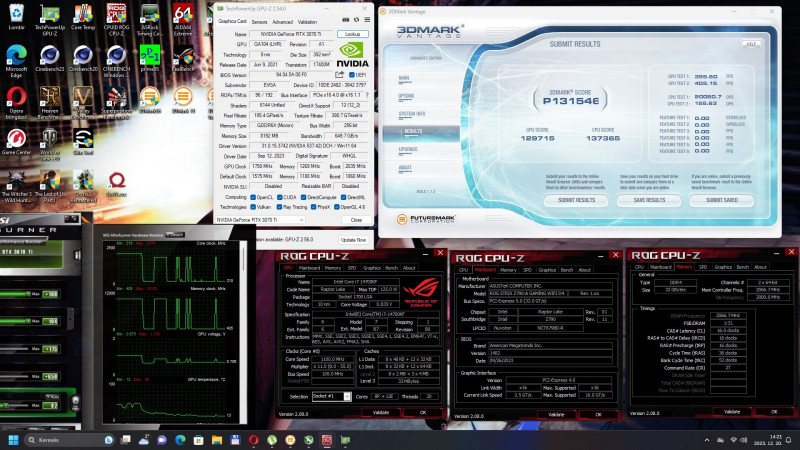Click GPU-Z screenshot camera icon
The height and width of the screenshot is (450, 800).
(x=345, y=20)
